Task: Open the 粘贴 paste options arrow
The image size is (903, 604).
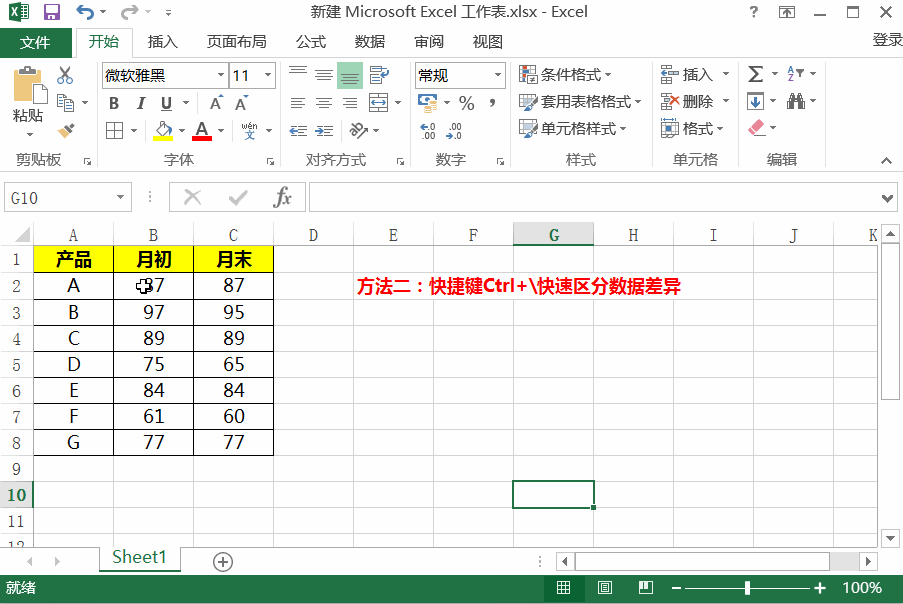Action: (x=29, y=135)
